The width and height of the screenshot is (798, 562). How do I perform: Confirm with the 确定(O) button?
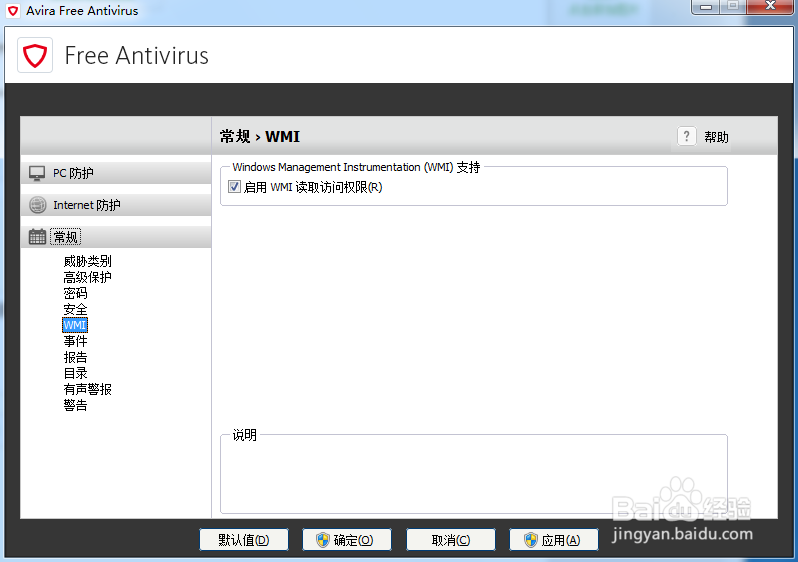(347, 540)
